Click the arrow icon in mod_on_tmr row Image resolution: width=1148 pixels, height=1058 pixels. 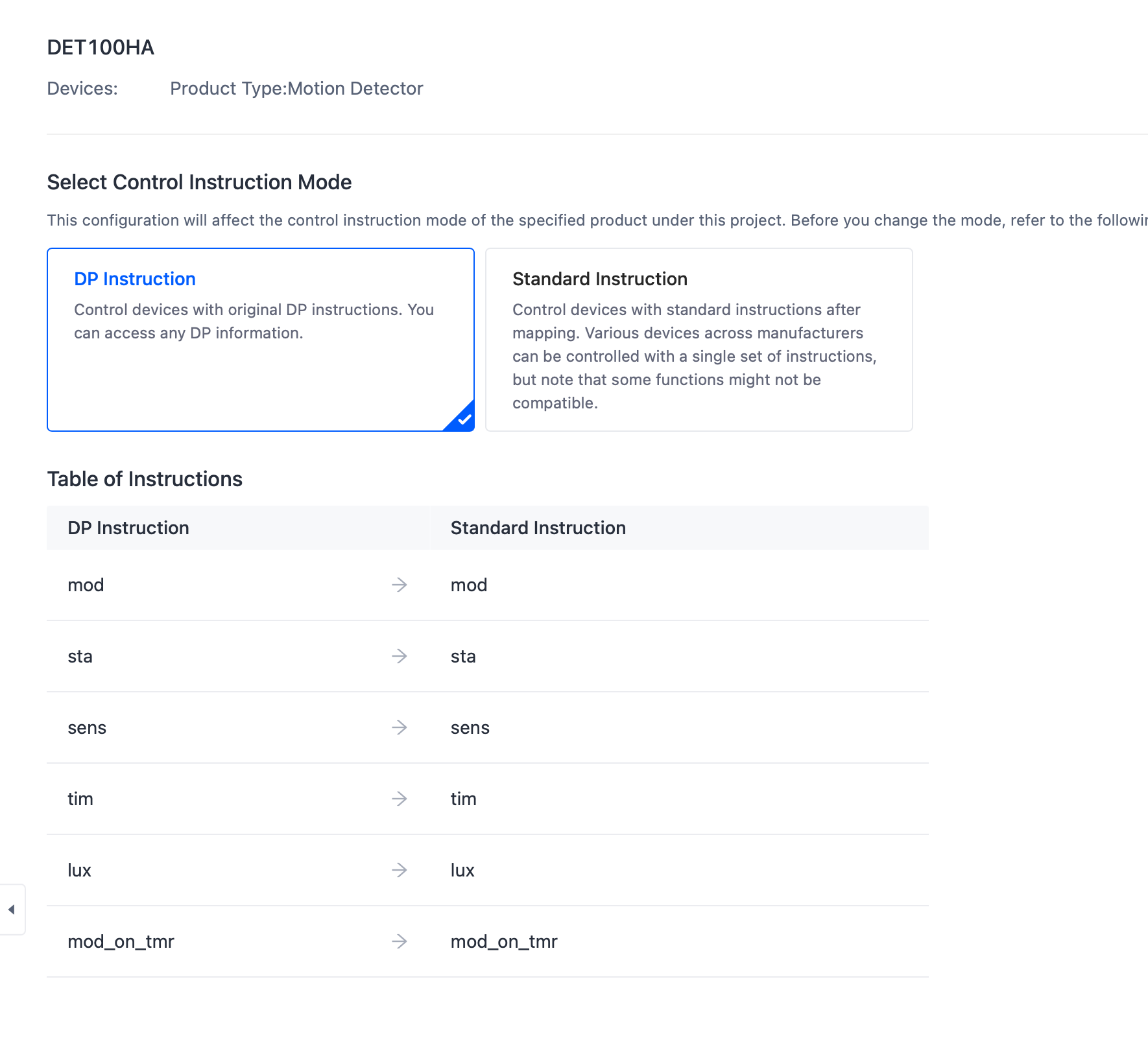(400, 941)
